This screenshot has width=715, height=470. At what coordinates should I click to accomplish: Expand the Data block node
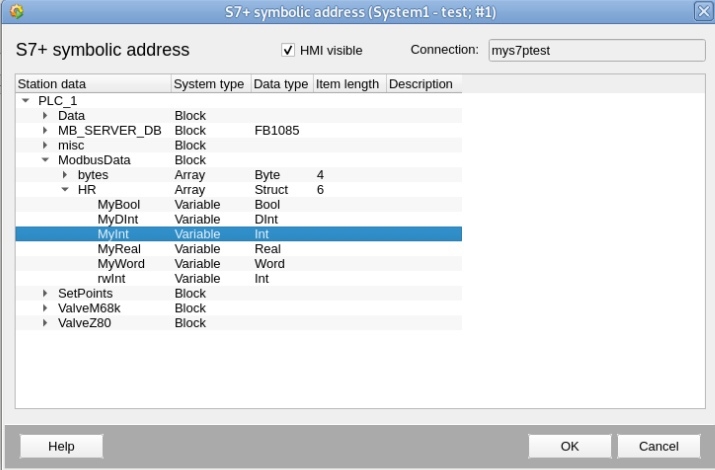tap(45, 115)
